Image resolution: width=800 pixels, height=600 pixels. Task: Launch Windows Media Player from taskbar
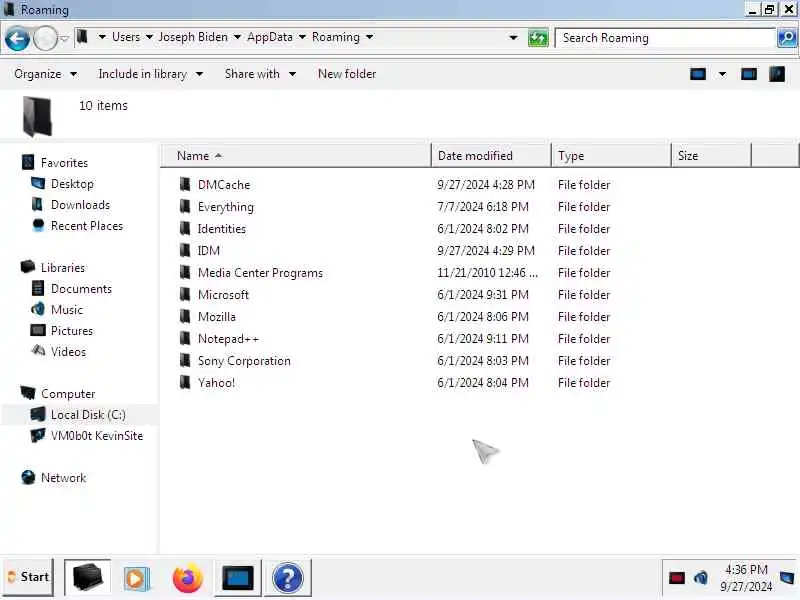[x=136, y=578]
